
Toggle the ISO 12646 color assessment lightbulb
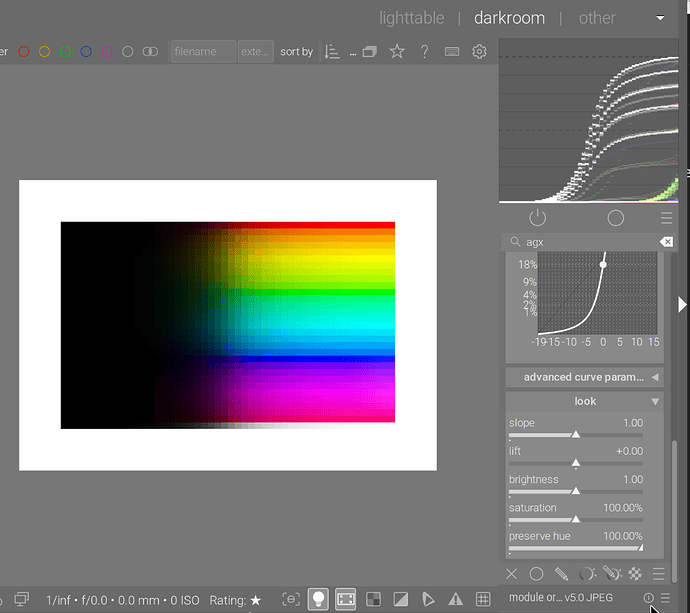pos(318,599)
